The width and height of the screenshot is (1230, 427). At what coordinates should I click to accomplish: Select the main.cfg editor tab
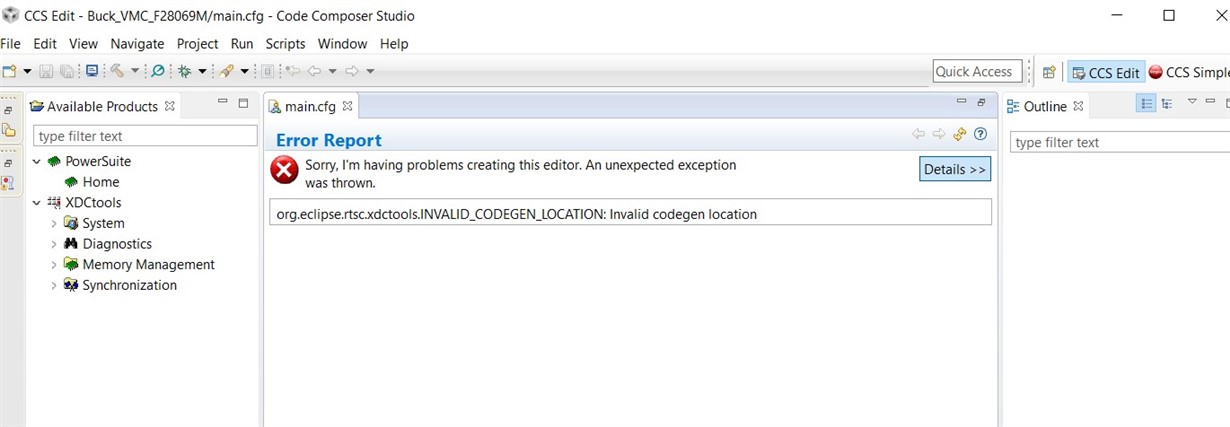pos(310,106)
